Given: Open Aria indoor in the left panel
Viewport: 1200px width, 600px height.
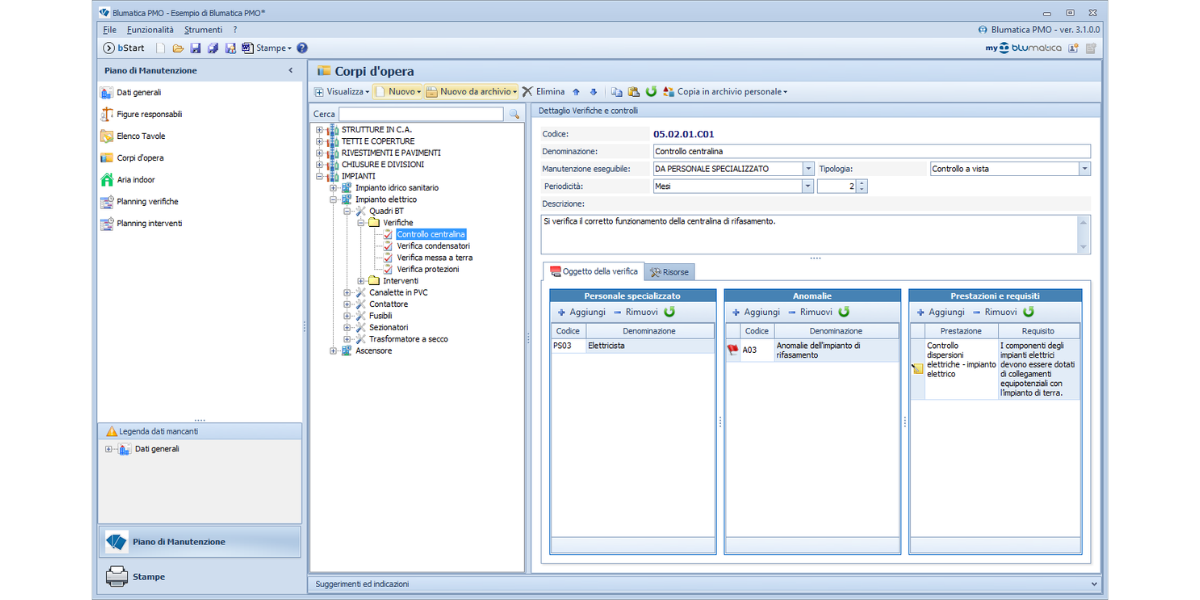Looking at the screenshot, I should point(135,180).
